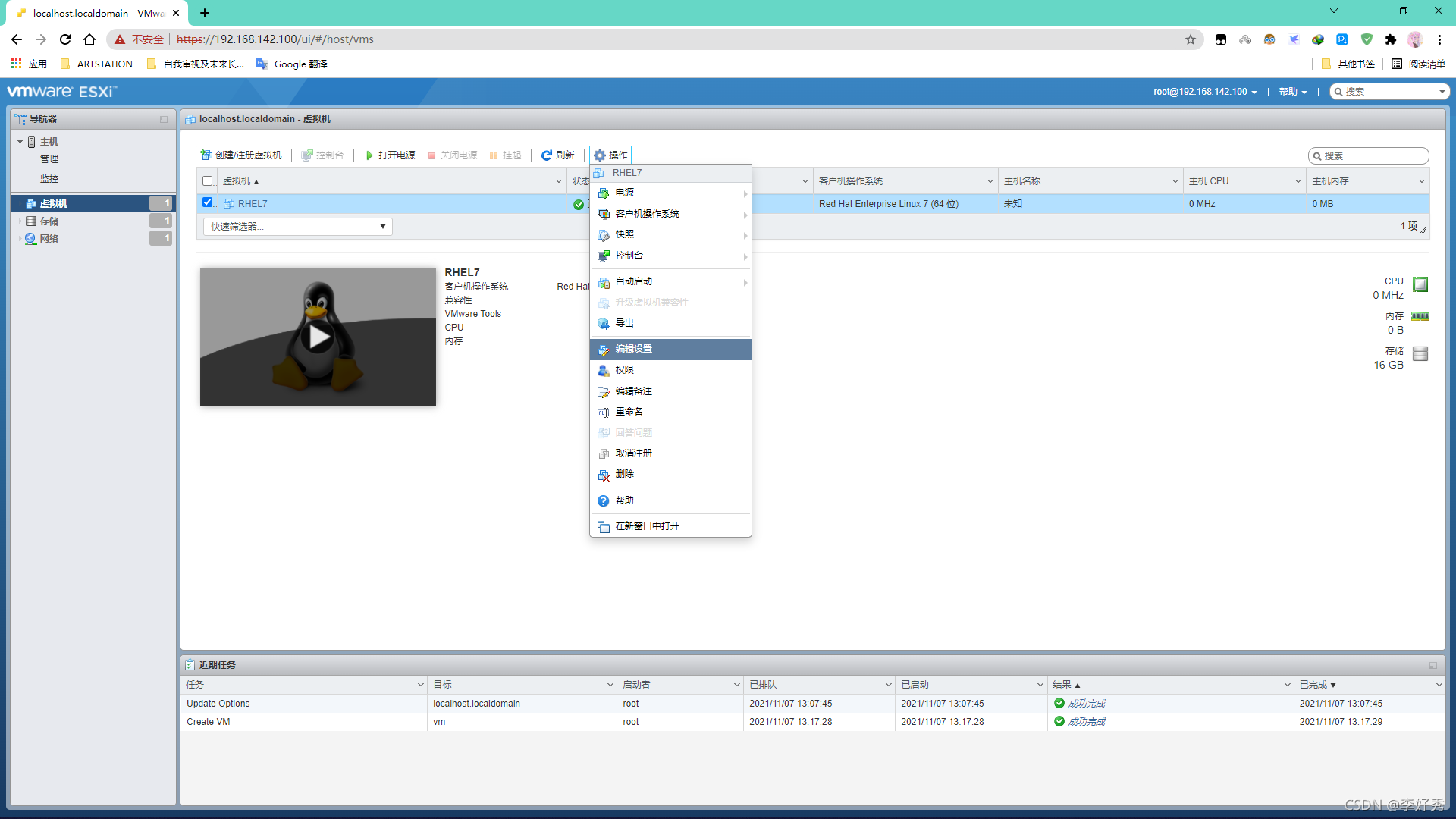Viewport: 1456px width, 819px height.
Task: Reload the browser page
Action: pyautogui.click(x=65, y=39)
